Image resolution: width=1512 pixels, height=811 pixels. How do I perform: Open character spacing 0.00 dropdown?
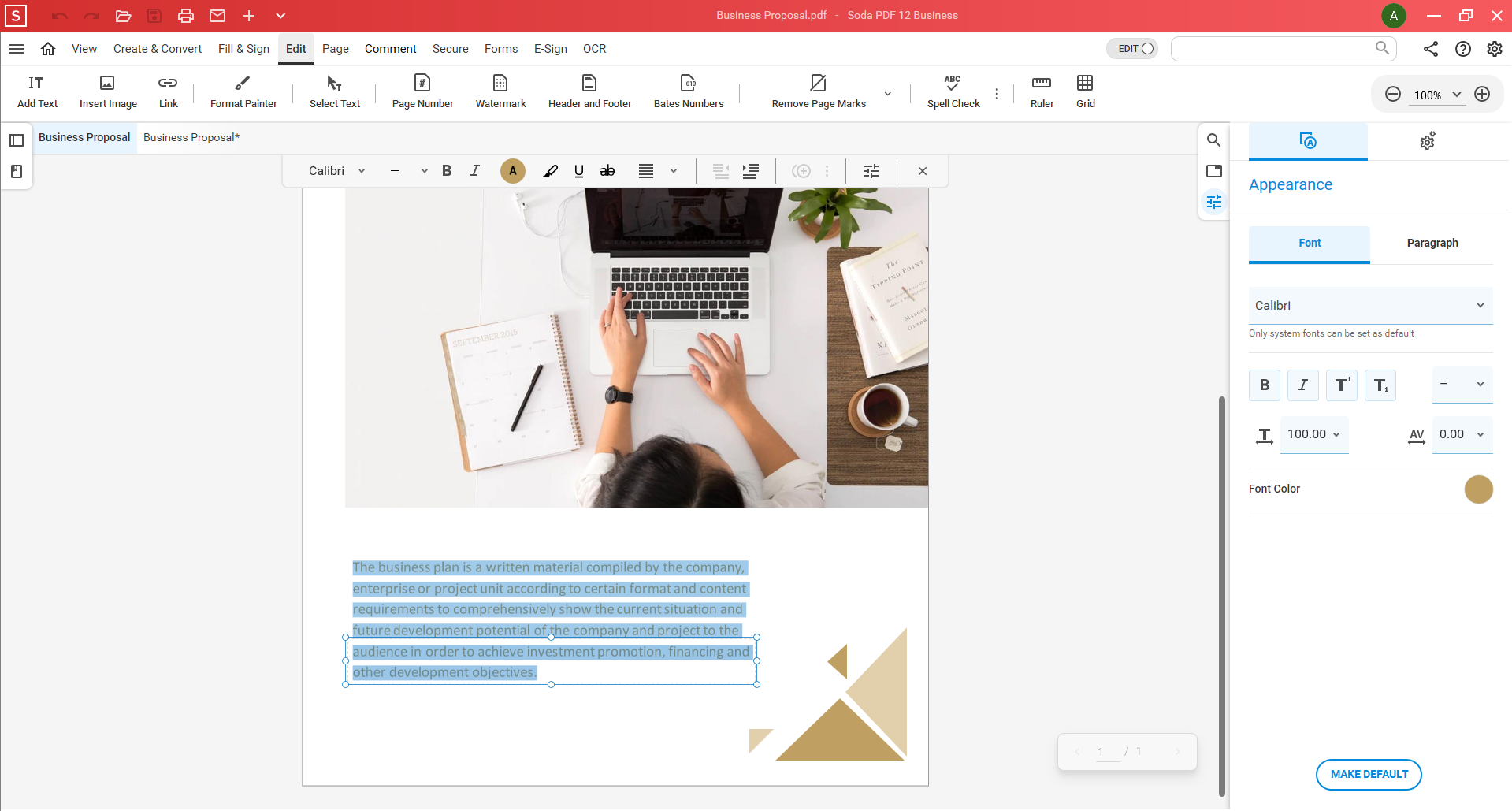coord(1462,435)
